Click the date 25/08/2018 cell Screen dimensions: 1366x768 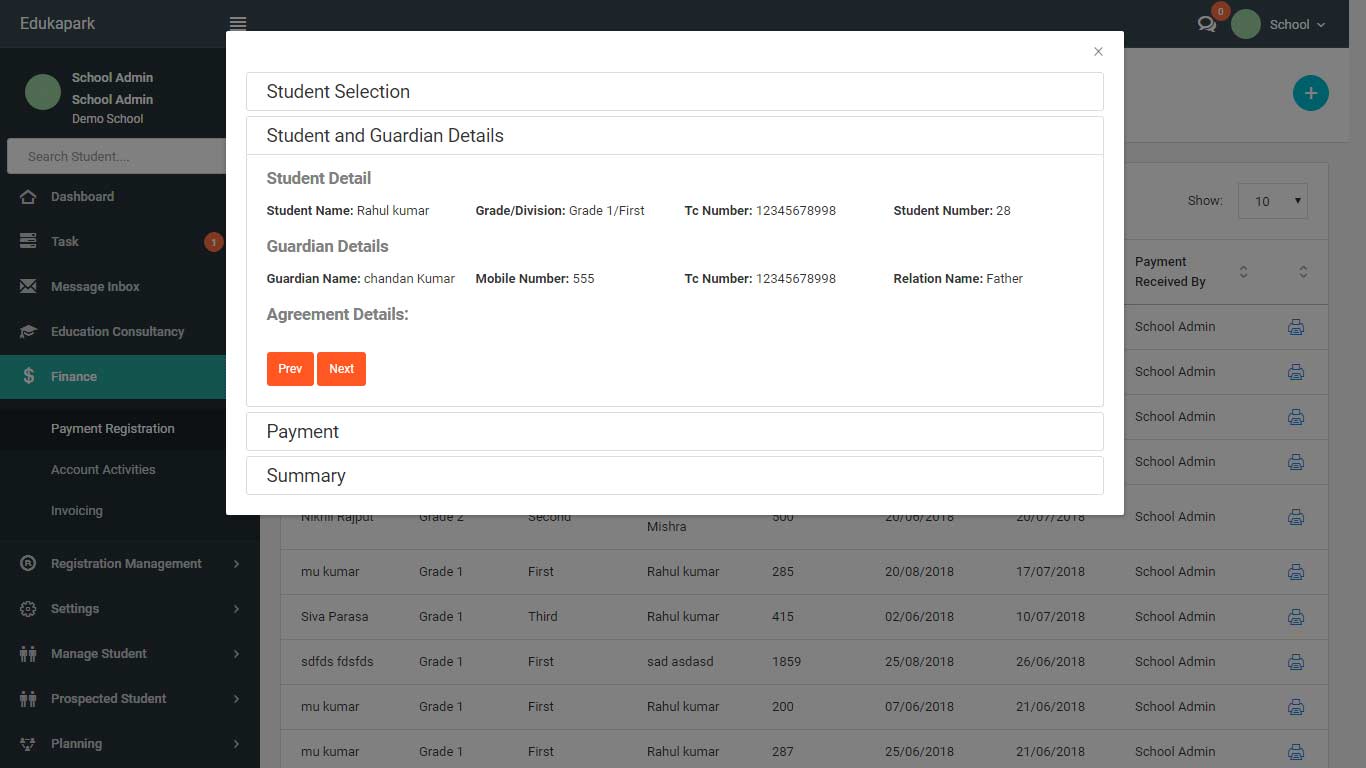click(x=919, y=661)
